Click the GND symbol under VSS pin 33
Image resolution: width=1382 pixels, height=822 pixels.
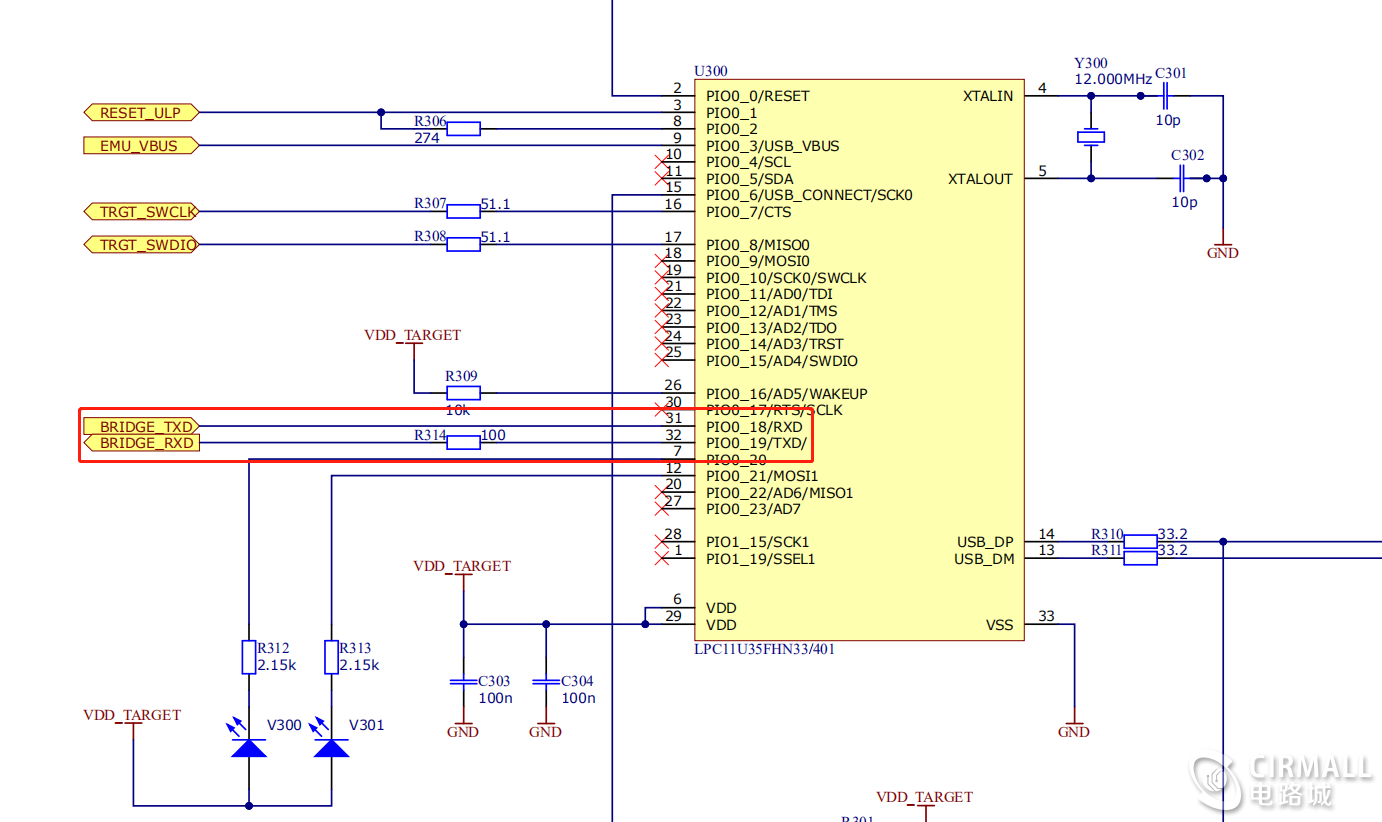[1074, 729]
